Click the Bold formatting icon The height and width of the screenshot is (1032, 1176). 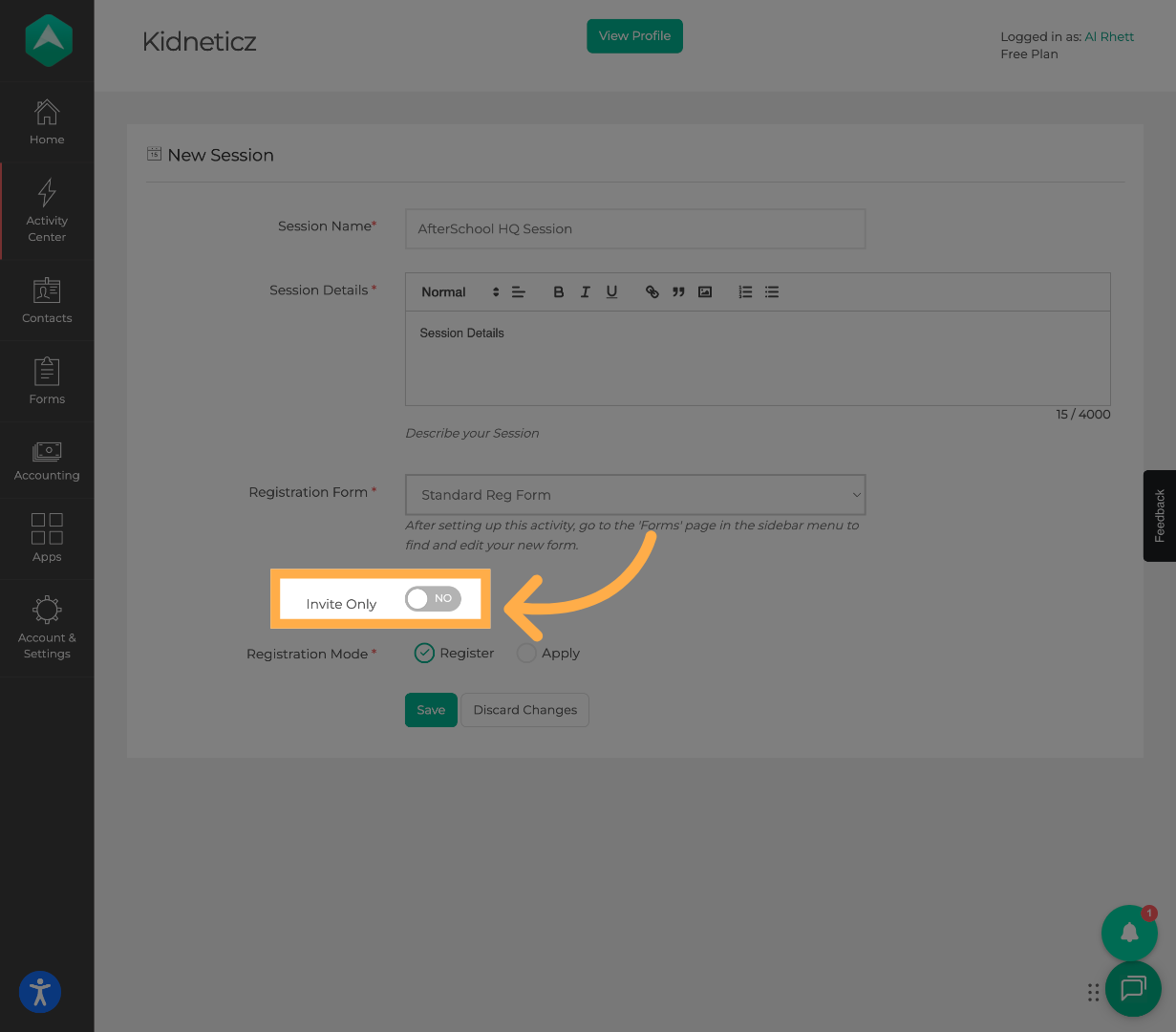click(x=559, y=292)
